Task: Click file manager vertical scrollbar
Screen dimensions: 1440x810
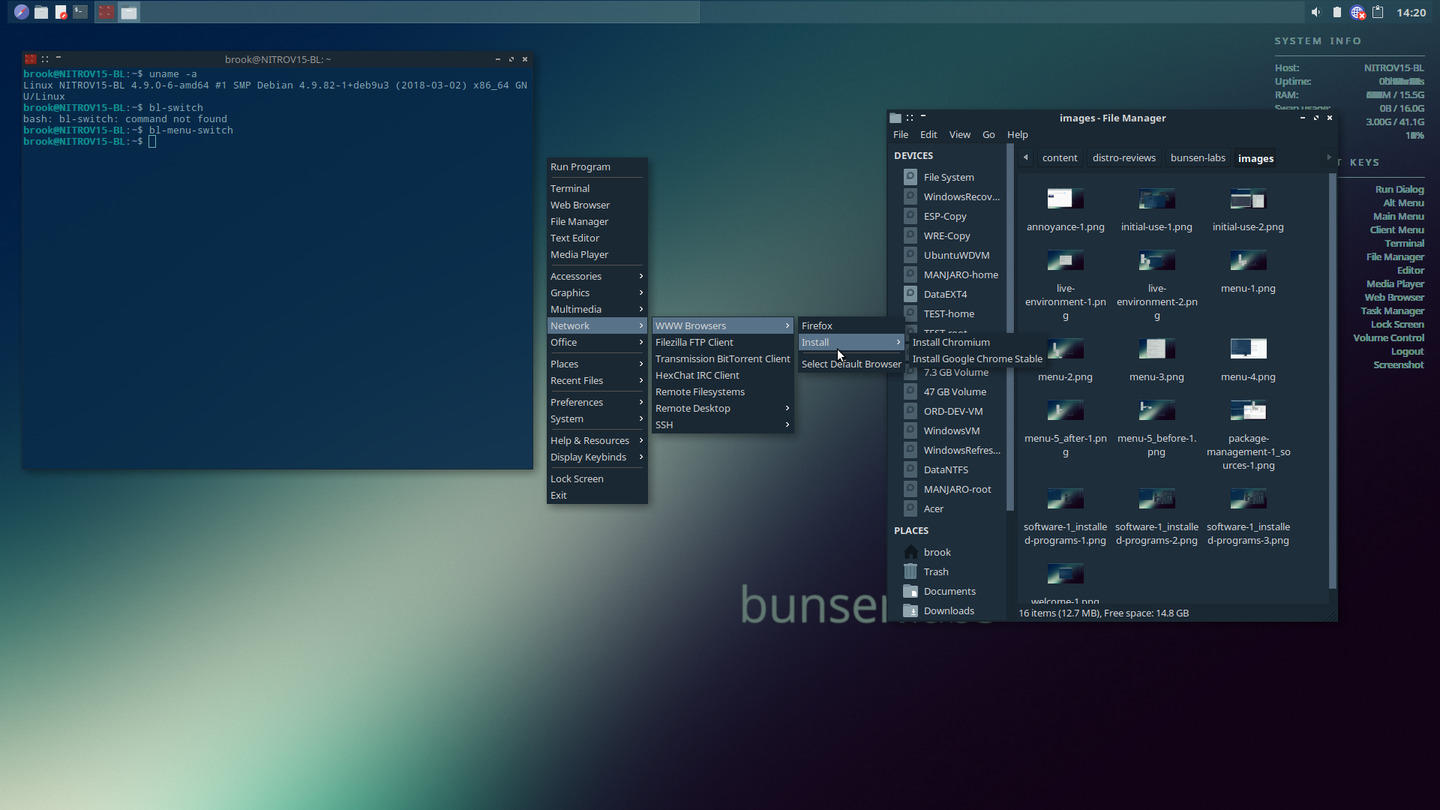Action: [1333, 380]
